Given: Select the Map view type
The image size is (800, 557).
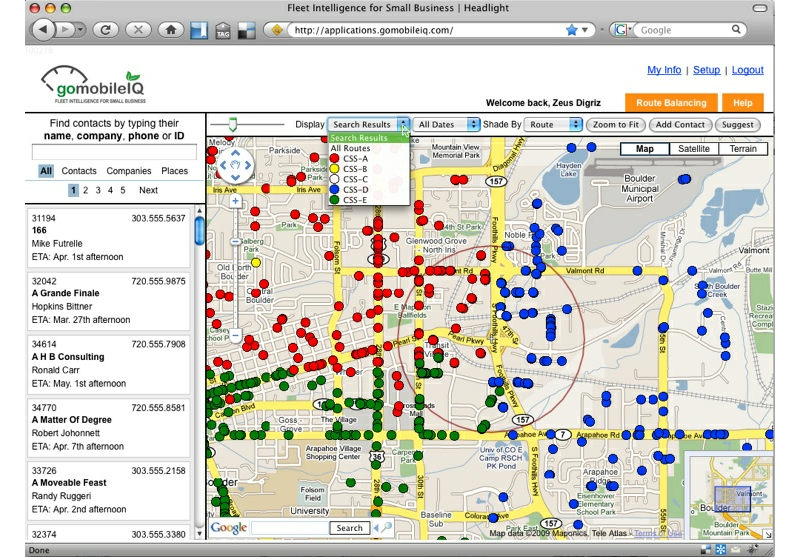Looking at the screenshot, I should pyautogui.click(x=645, y=149).
